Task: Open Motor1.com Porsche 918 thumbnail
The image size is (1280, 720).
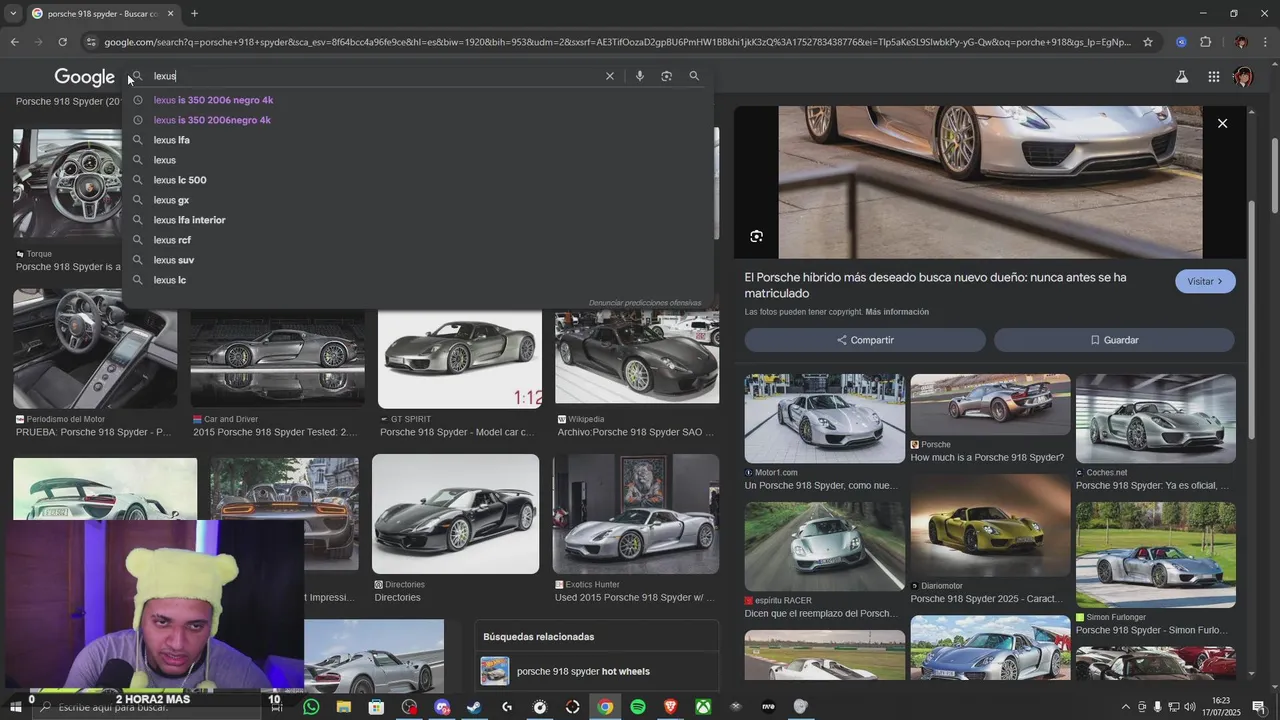Action: [825, 418]
